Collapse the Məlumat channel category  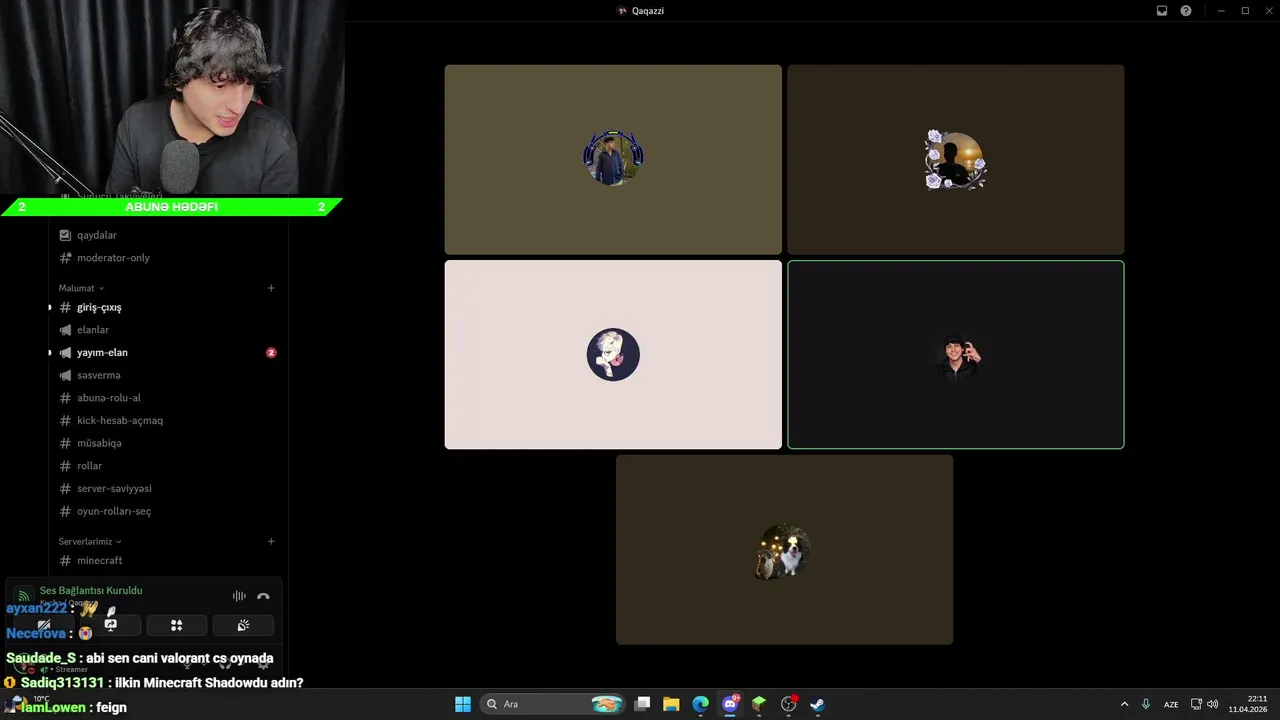81,288
